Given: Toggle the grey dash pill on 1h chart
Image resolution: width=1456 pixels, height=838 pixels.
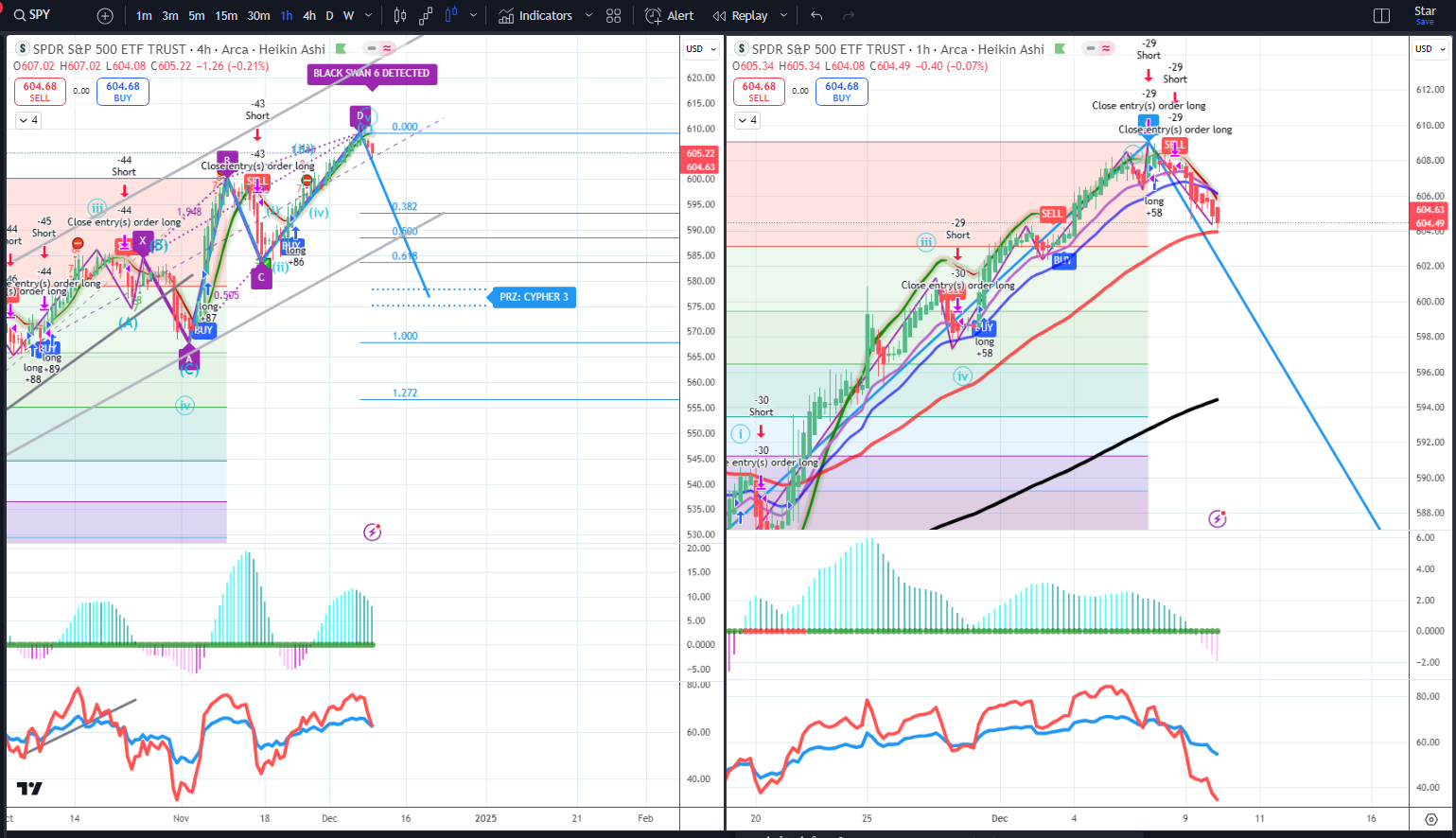Looking at the screenshot, I should point(1091,48).
